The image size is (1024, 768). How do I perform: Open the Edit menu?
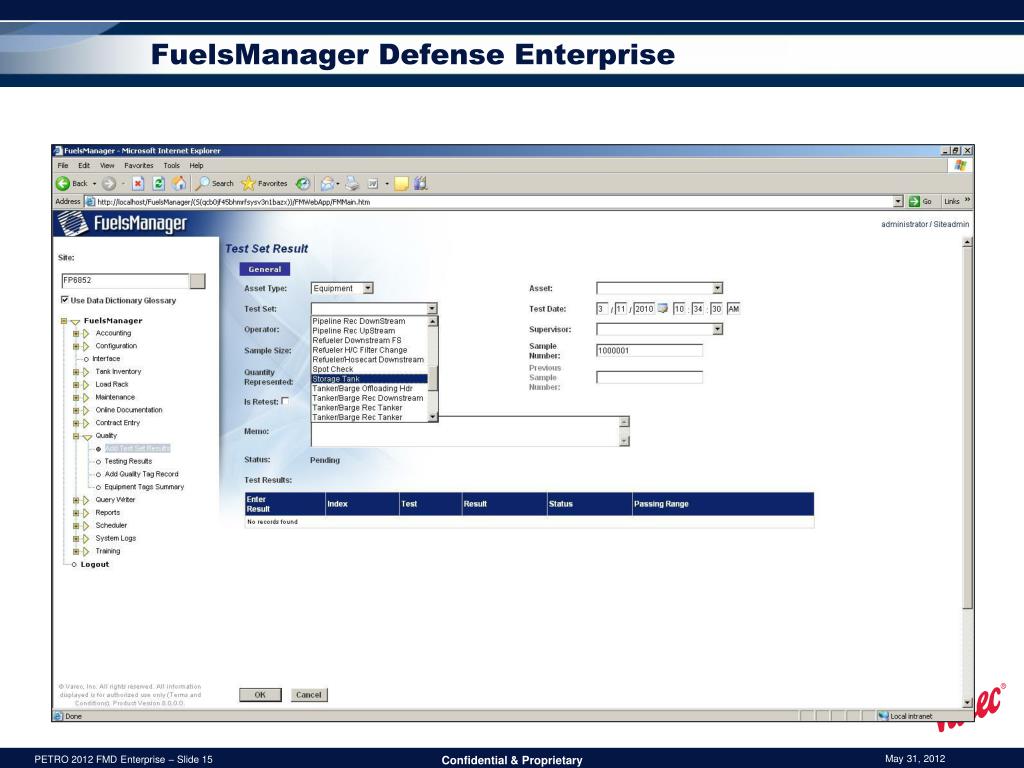[84, 165]
